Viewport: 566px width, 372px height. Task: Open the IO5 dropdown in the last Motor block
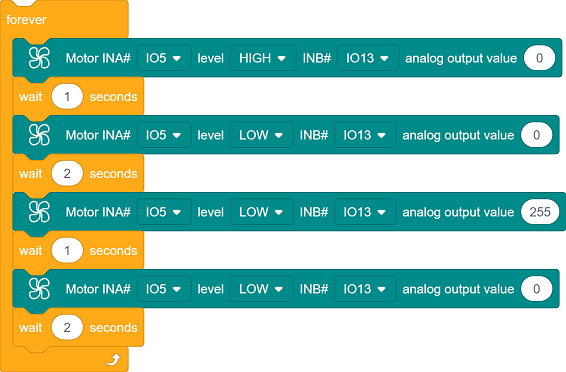point(164,289)
